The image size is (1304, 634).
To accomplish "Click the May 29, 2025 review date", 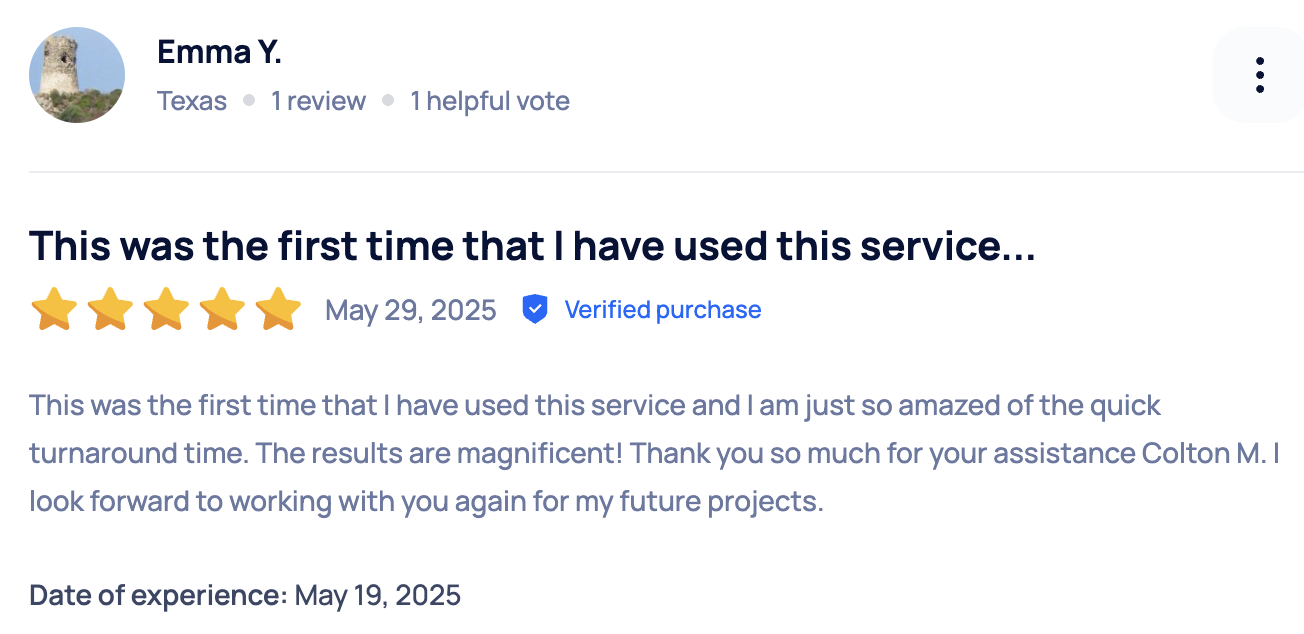I will pos(411,310).
